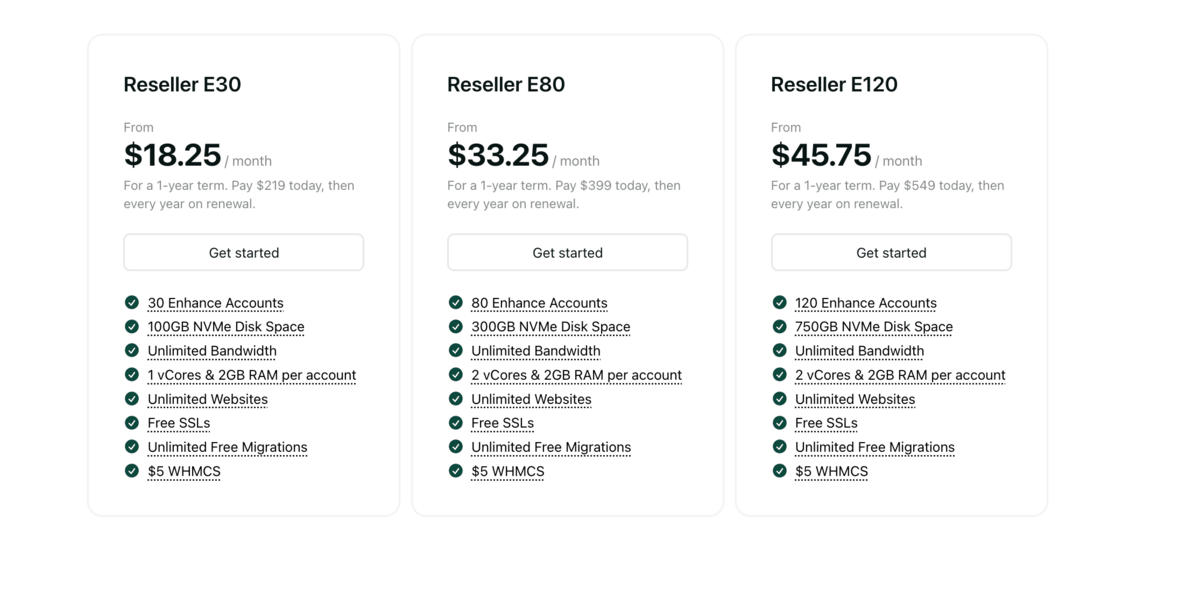Click E30 $5 WHMCS checkmark icon
This screenshot has width=1200, height=597.
[132, 470]
